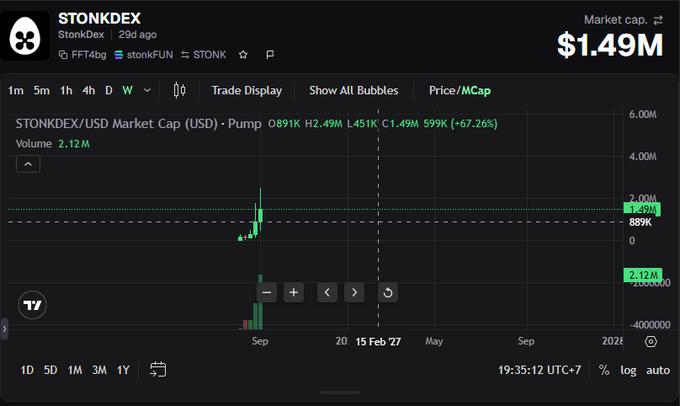Click the Volume 2.12M indicator label

pos(52,144)
